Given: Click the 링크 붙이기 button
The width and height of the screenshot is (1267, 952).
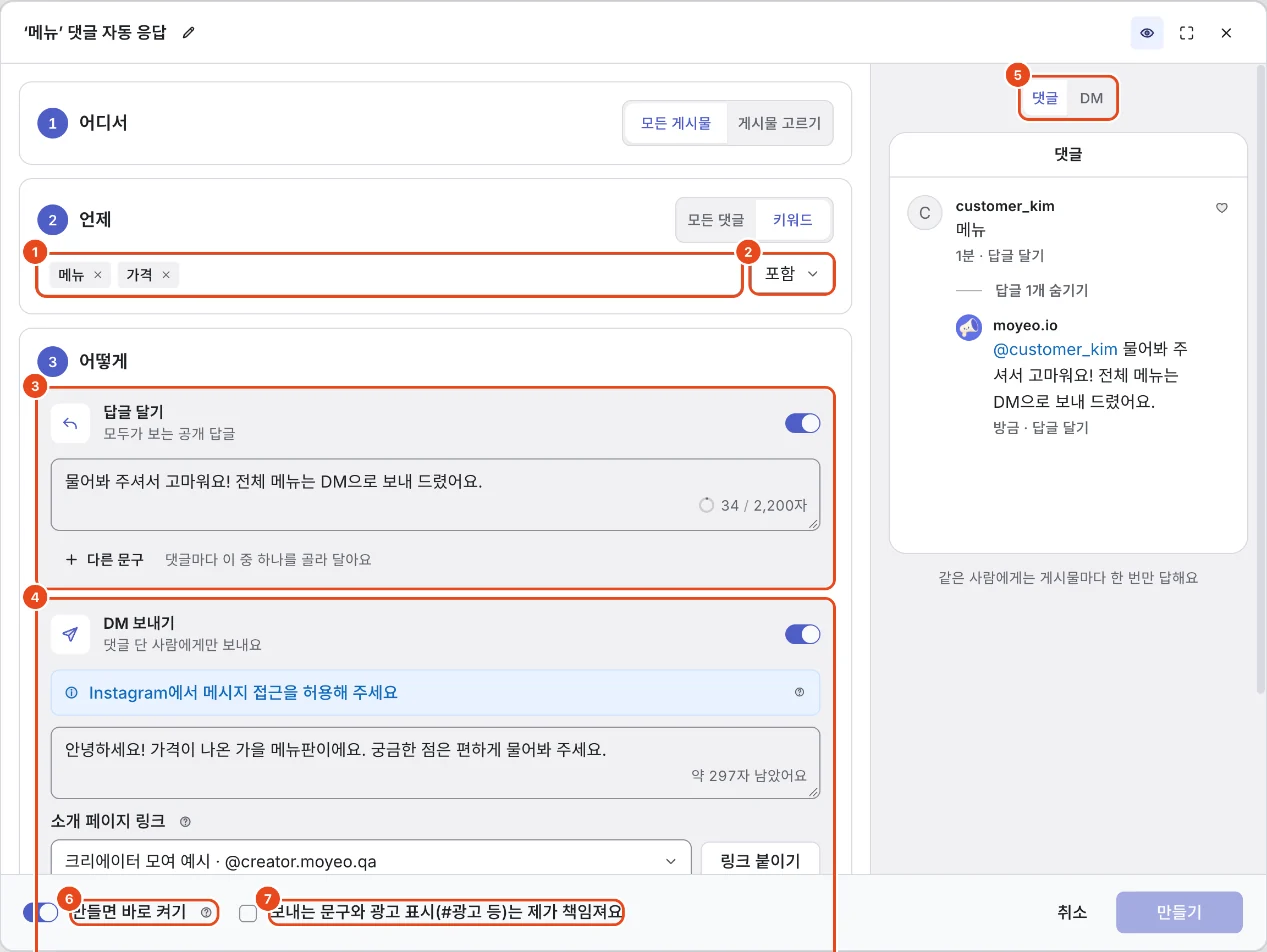Looking at the screenshot, I should coord(760,860).
